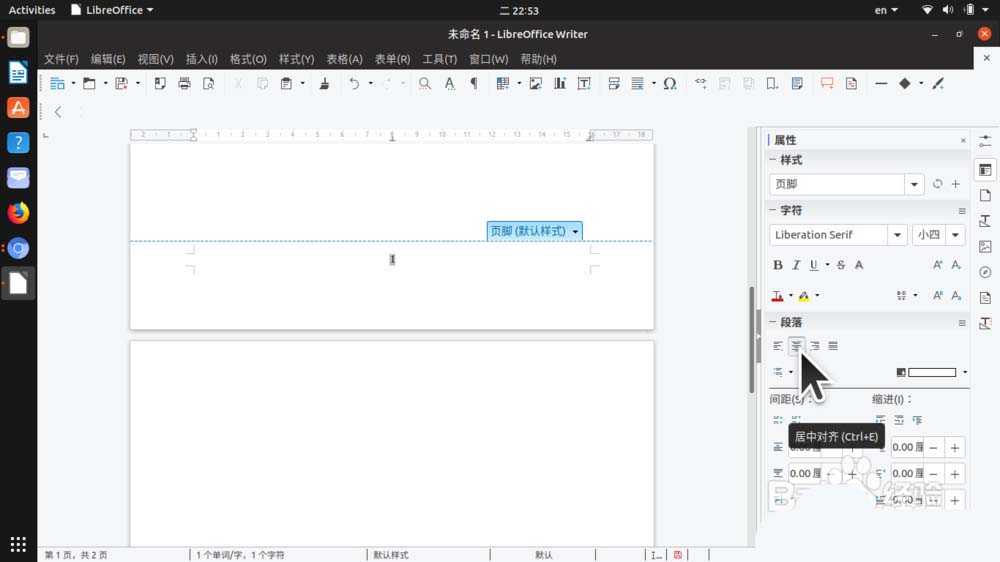Open the font name dropdown for Liberation Serif

click(x=897, y=235)
